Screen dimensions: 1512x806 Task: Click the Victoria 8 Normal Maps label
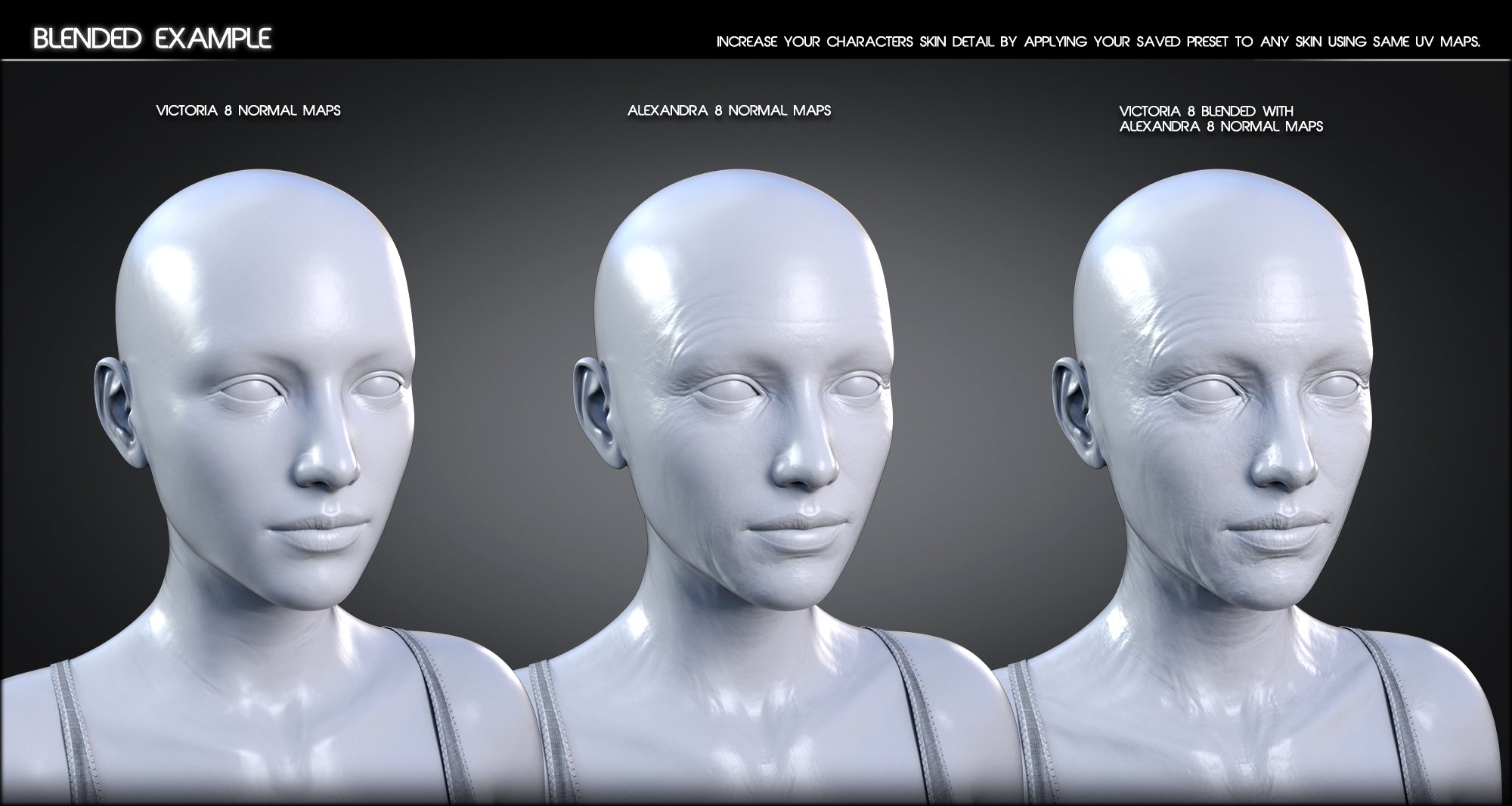pos(251,109)
